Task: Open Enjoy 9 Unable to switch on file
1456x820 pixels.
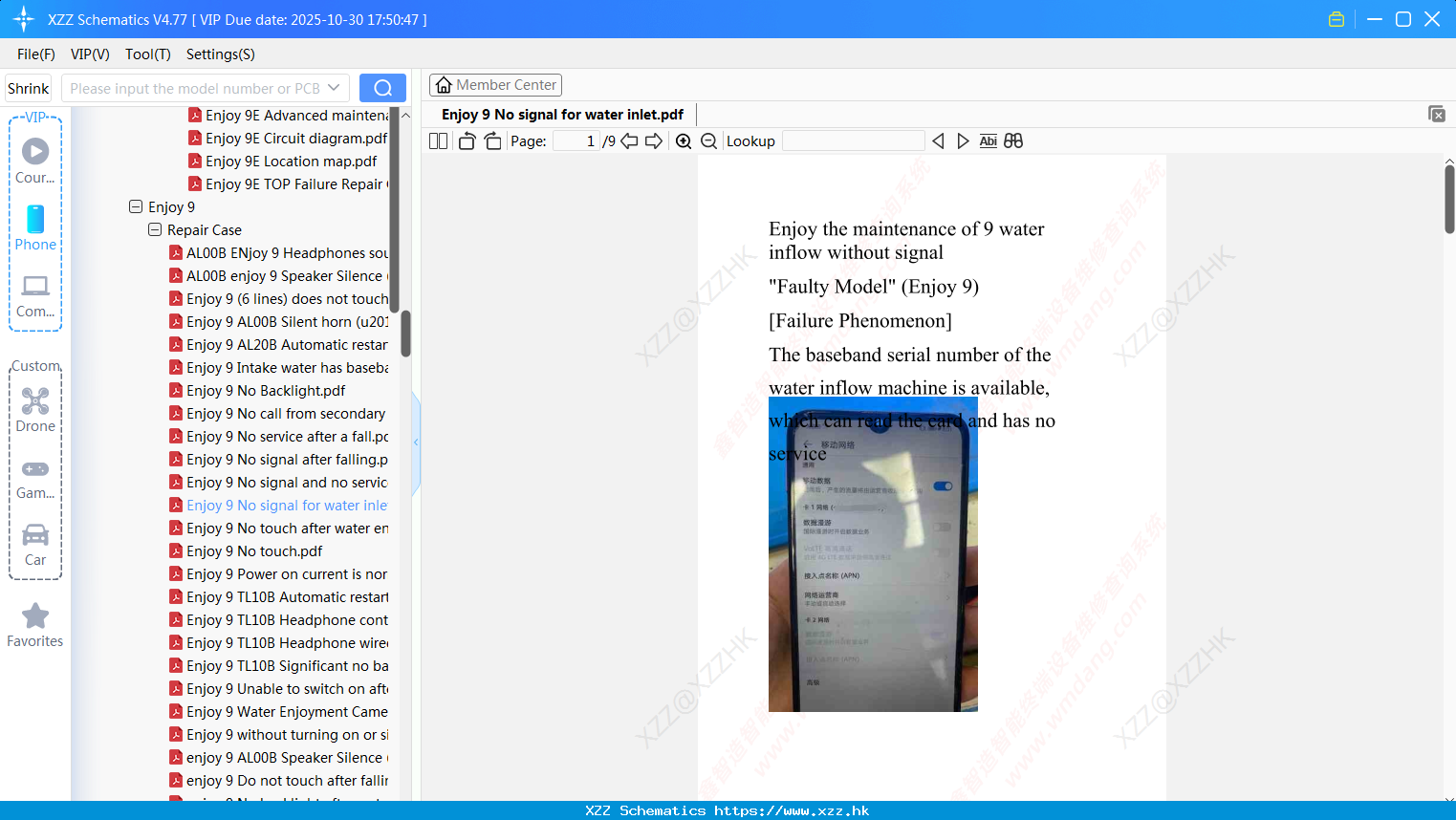Action: tap(279, 688)
